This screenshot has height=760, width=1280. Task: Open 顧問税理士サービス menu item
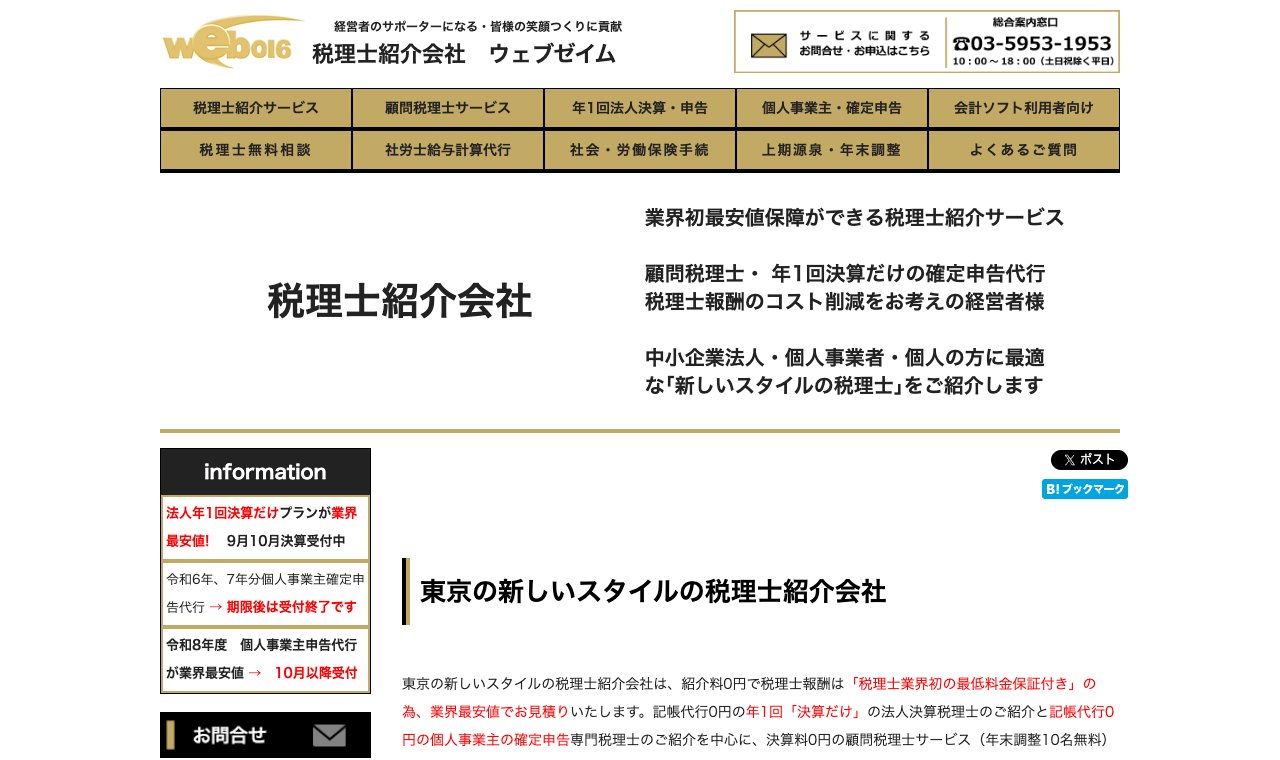pos(448,108)
